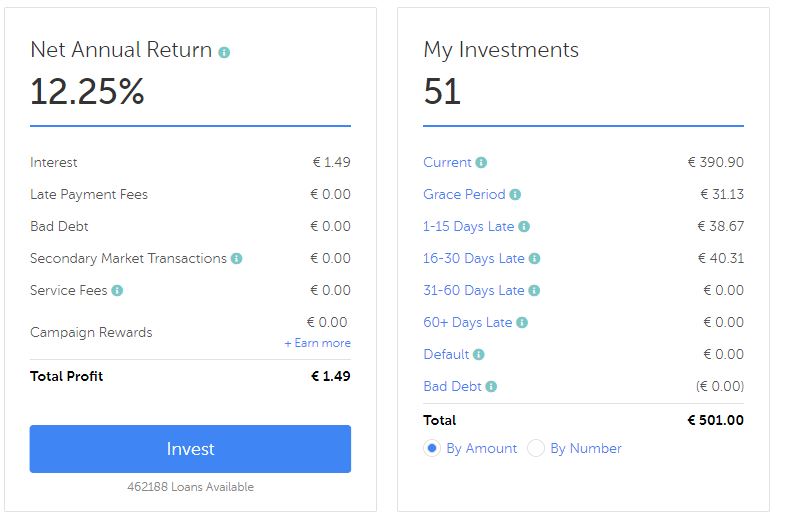This screenshot has width=786, height=516.
Task: Select the By Number radio button
Action: click(535, 448)
